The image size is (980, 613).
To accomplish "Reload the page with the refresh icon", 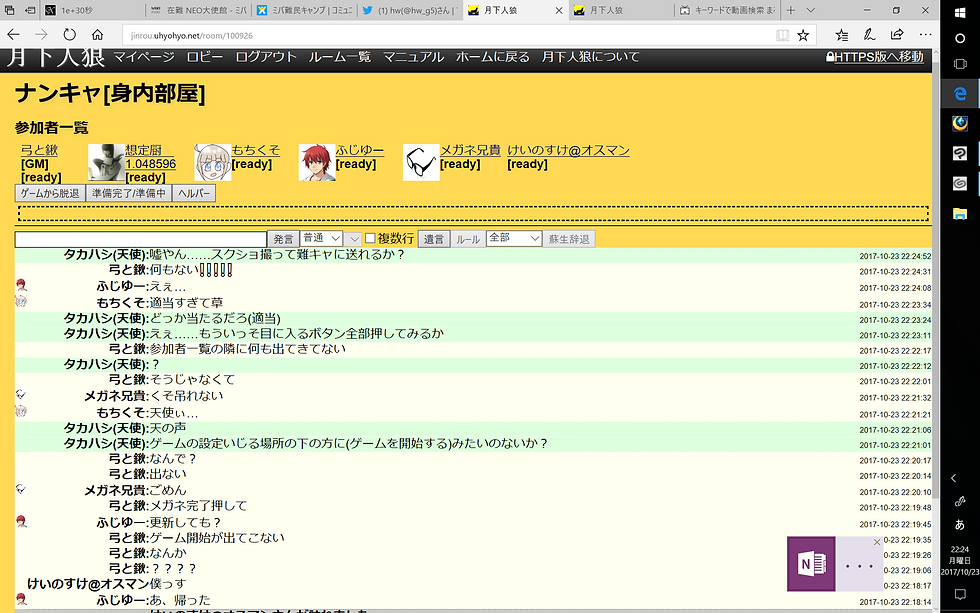I will pos(69,35).
